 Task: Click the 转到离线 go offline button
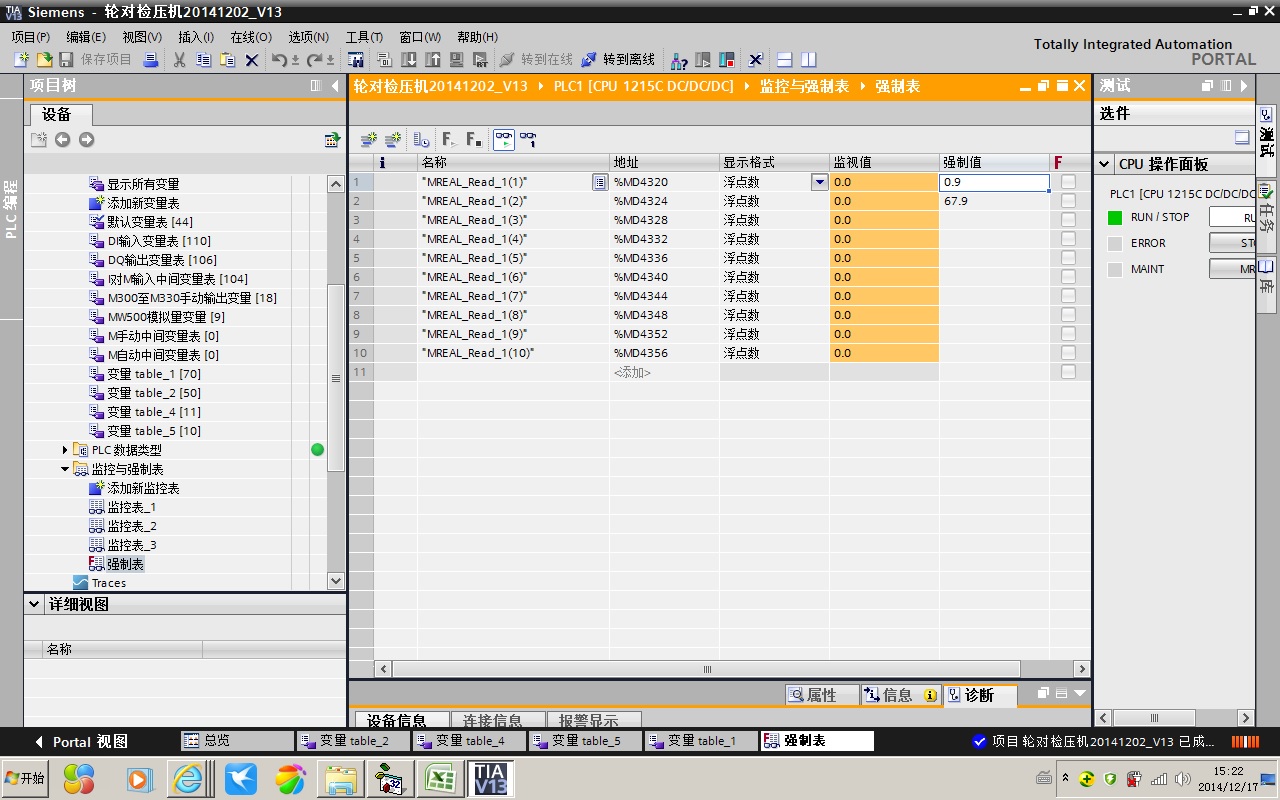point(618,60)
